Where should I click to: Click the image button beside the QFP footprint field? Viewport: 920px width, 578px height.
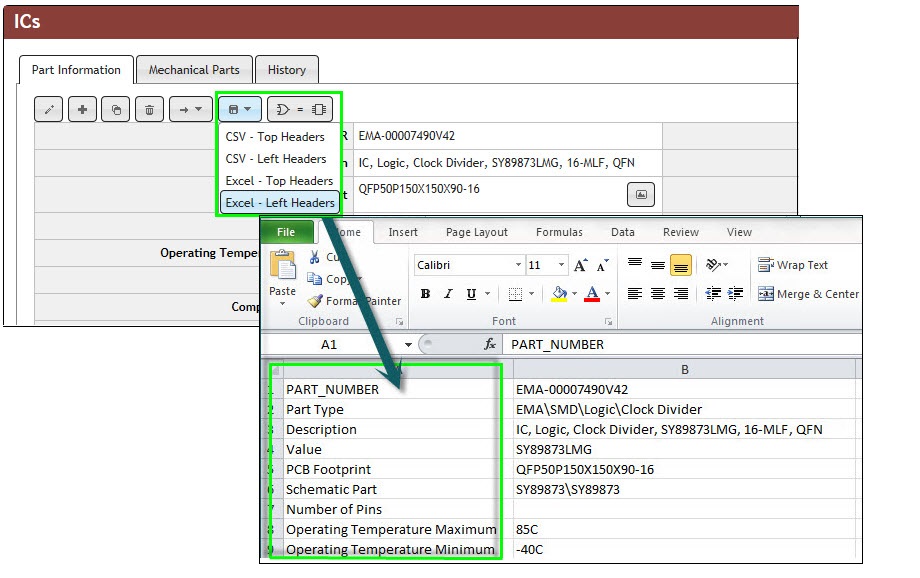(641, 194)
